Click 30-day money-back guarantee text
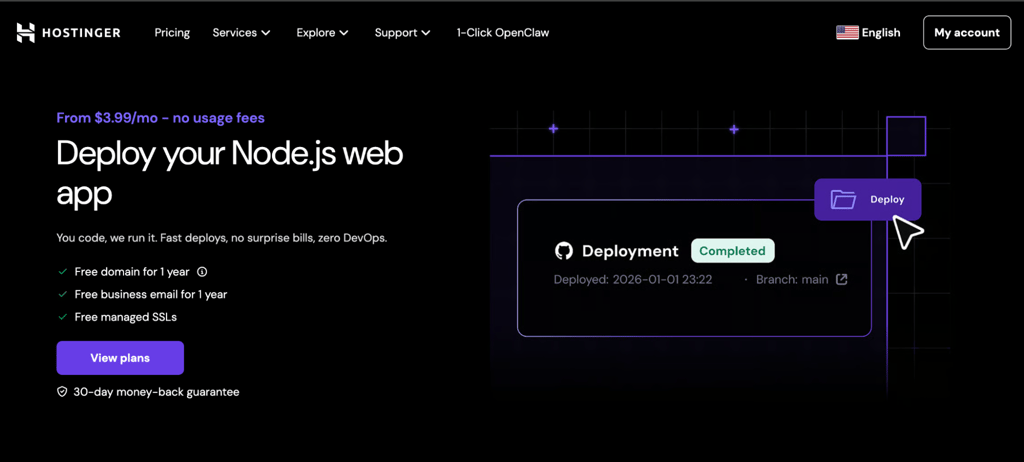 [x=156, y=392]
